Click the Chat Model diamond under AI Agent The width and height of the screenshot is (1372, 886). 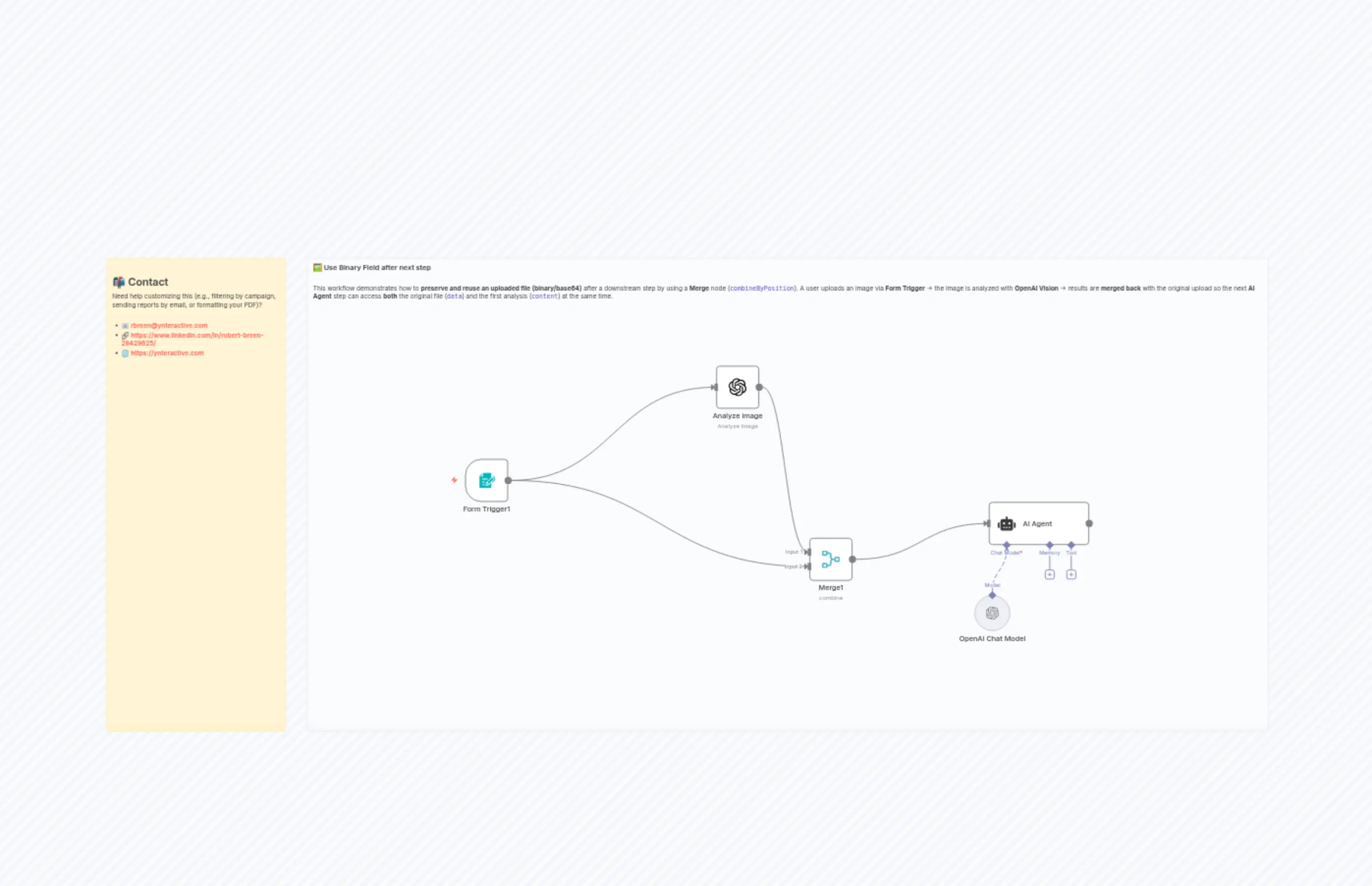click(1007, 545)
